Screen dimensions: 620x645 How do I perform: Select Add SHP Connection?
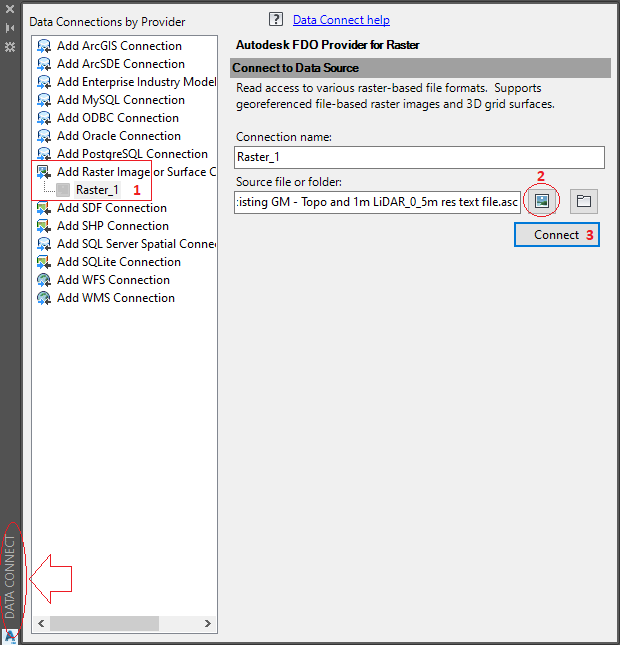click(113, 226)
